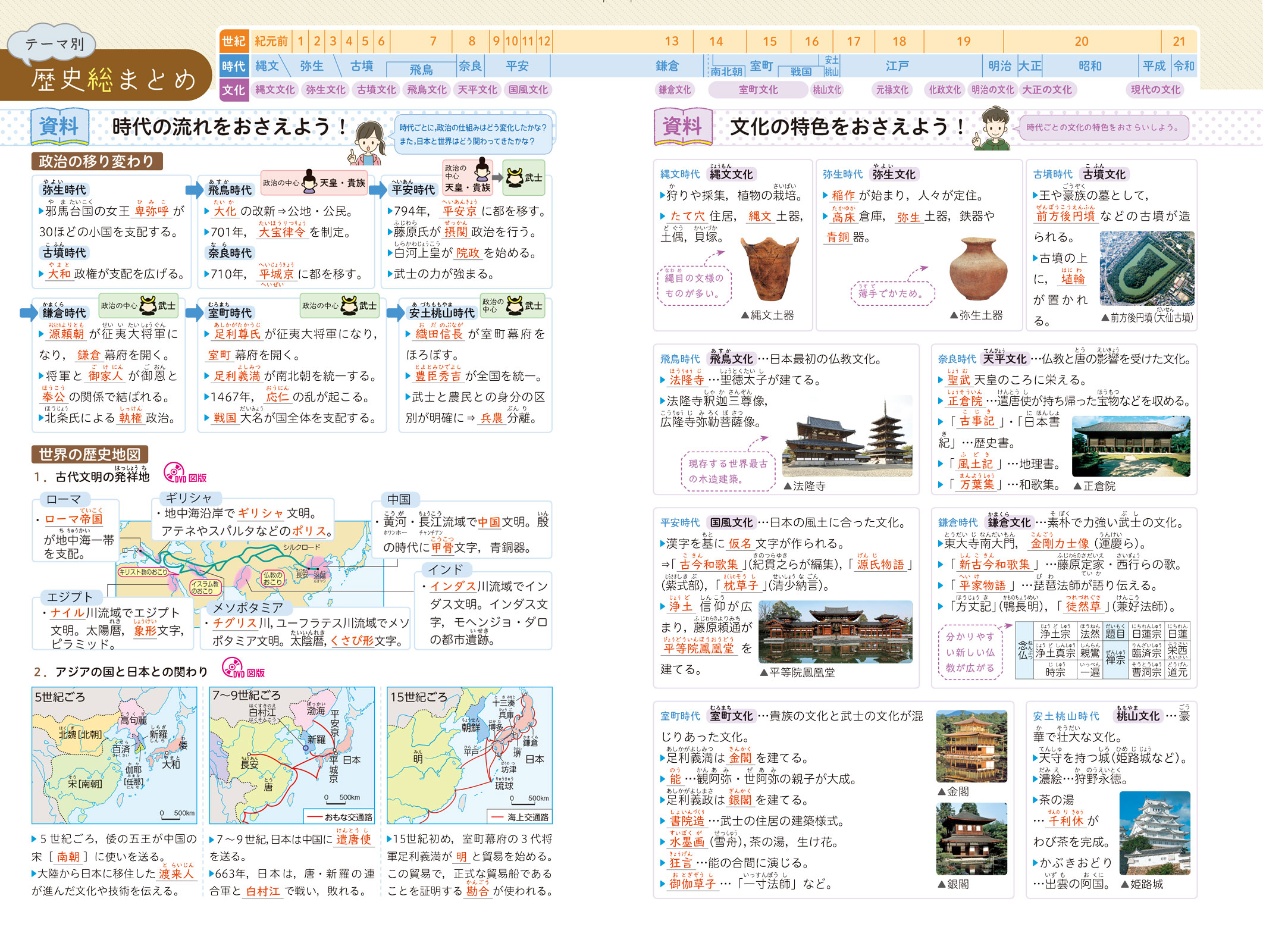Screen dimensions: 1263x952
Task: Click the エジプト label box
Action: coord(70,597)
